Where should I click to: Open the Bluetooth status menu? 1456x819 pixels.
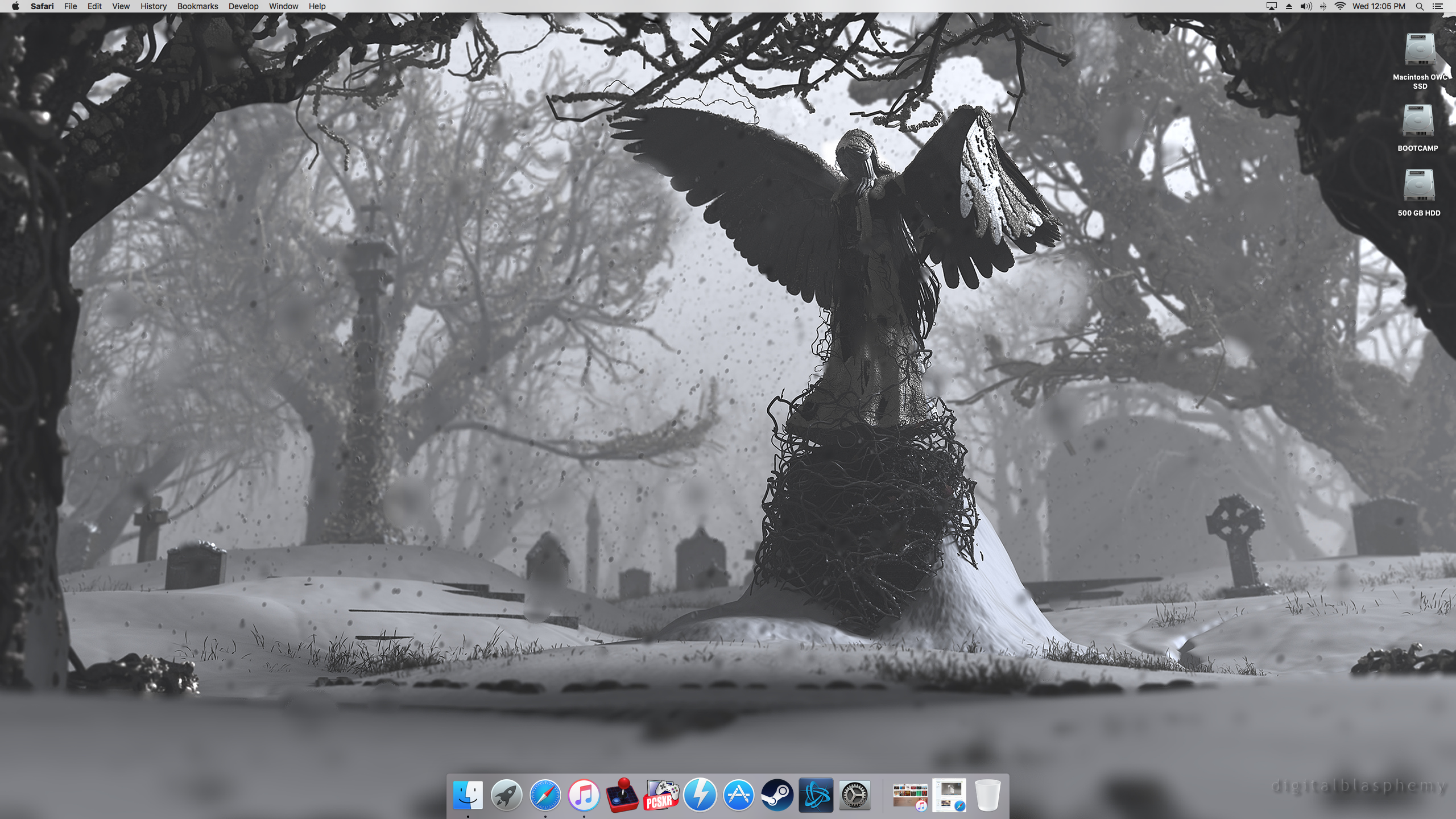point(1323,6)
